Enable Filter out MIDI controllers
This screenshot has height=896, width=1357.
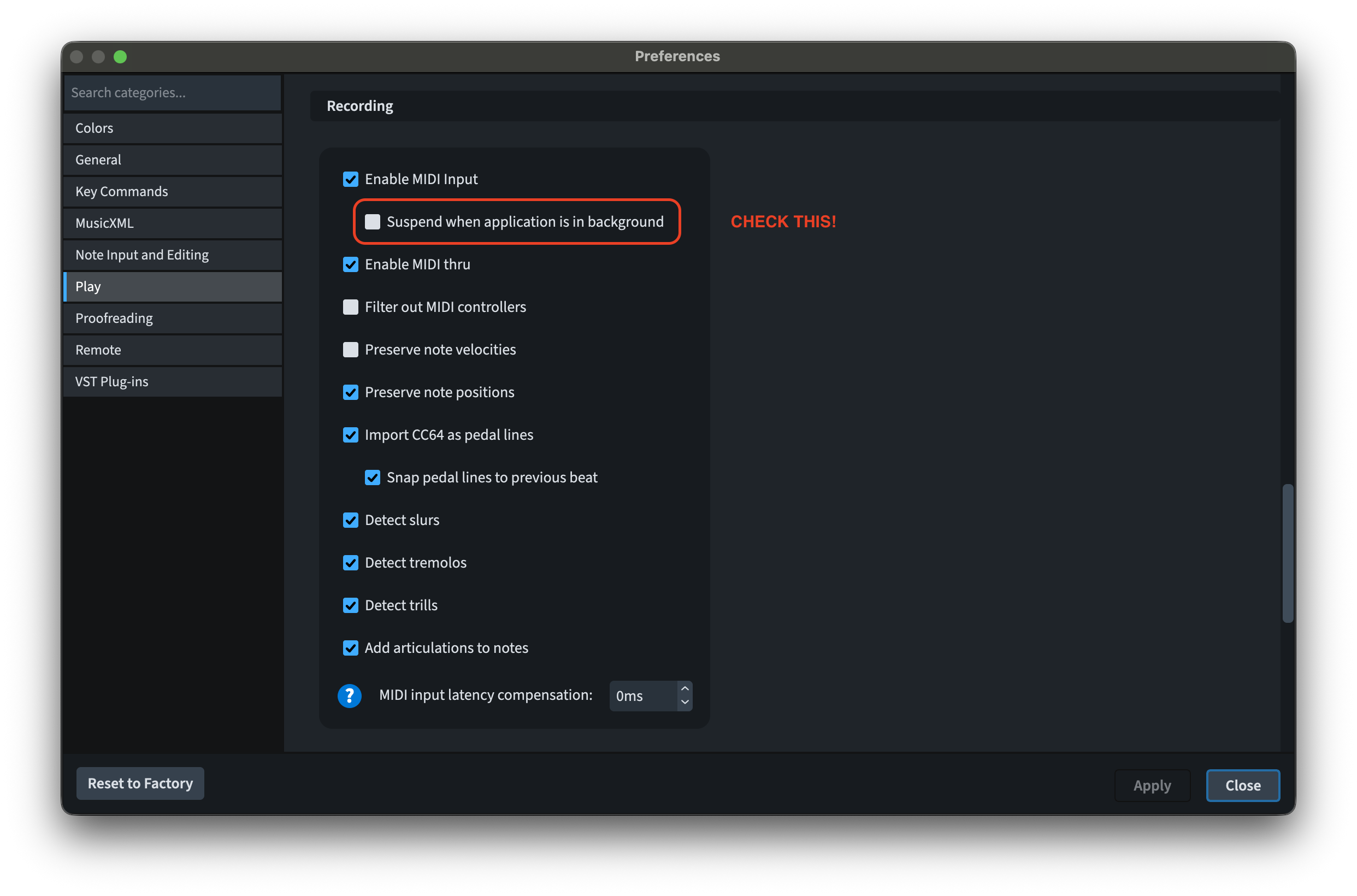coord(350,307)
